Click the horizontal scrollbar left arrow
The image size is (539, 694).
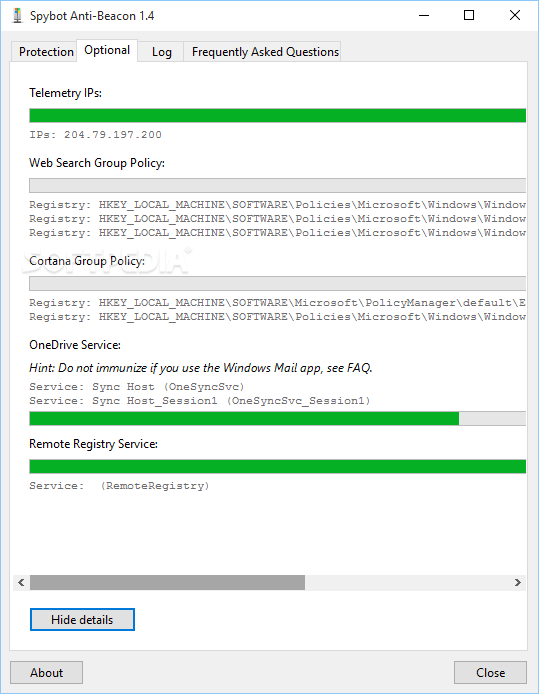21,582
